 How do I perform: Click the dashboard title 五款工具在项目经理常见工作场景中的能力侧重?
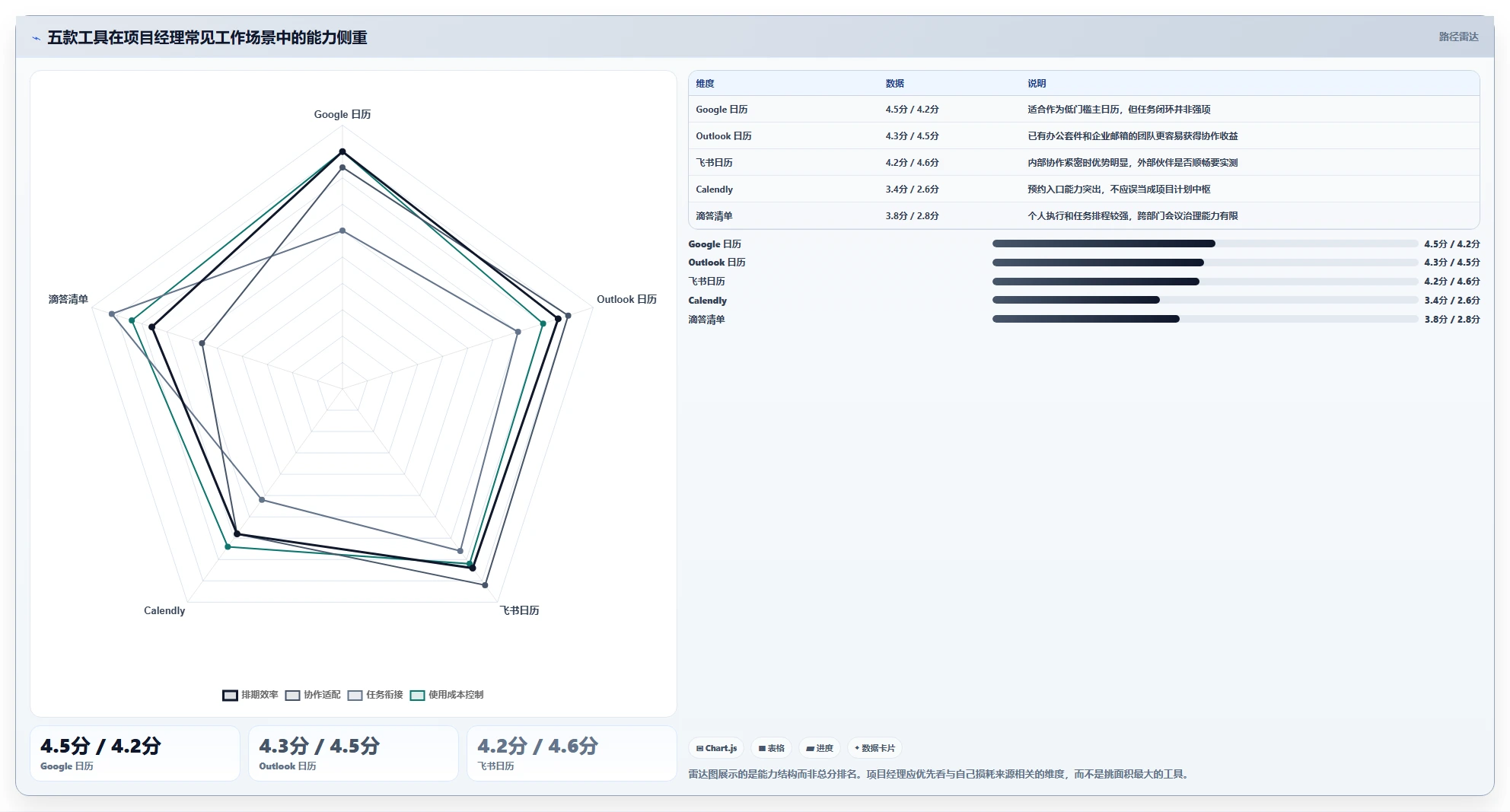click(x=207, y=37)
